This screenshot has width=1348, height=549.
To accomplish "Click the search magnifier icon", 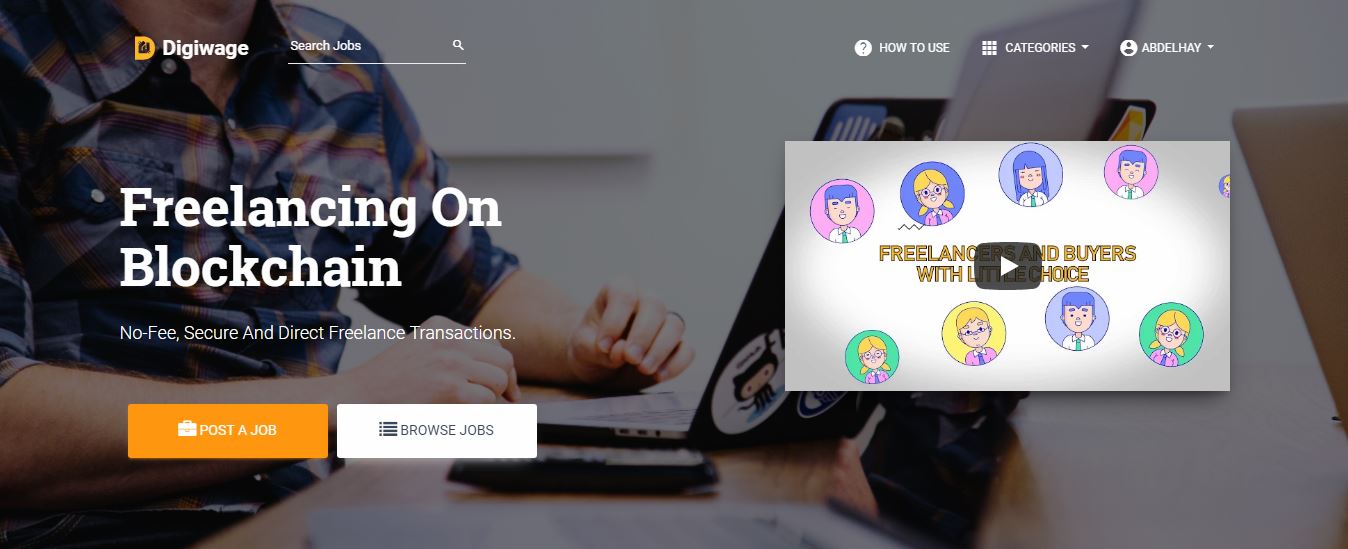I will [x=458, y=45].
